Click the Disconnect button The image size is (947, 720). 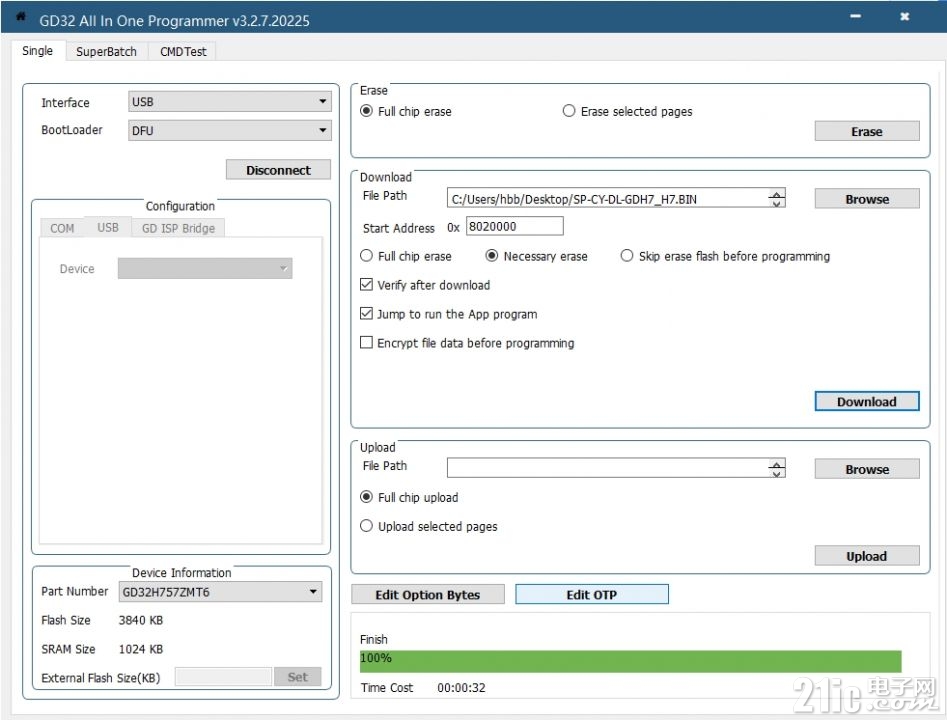[x=278, y=170]
